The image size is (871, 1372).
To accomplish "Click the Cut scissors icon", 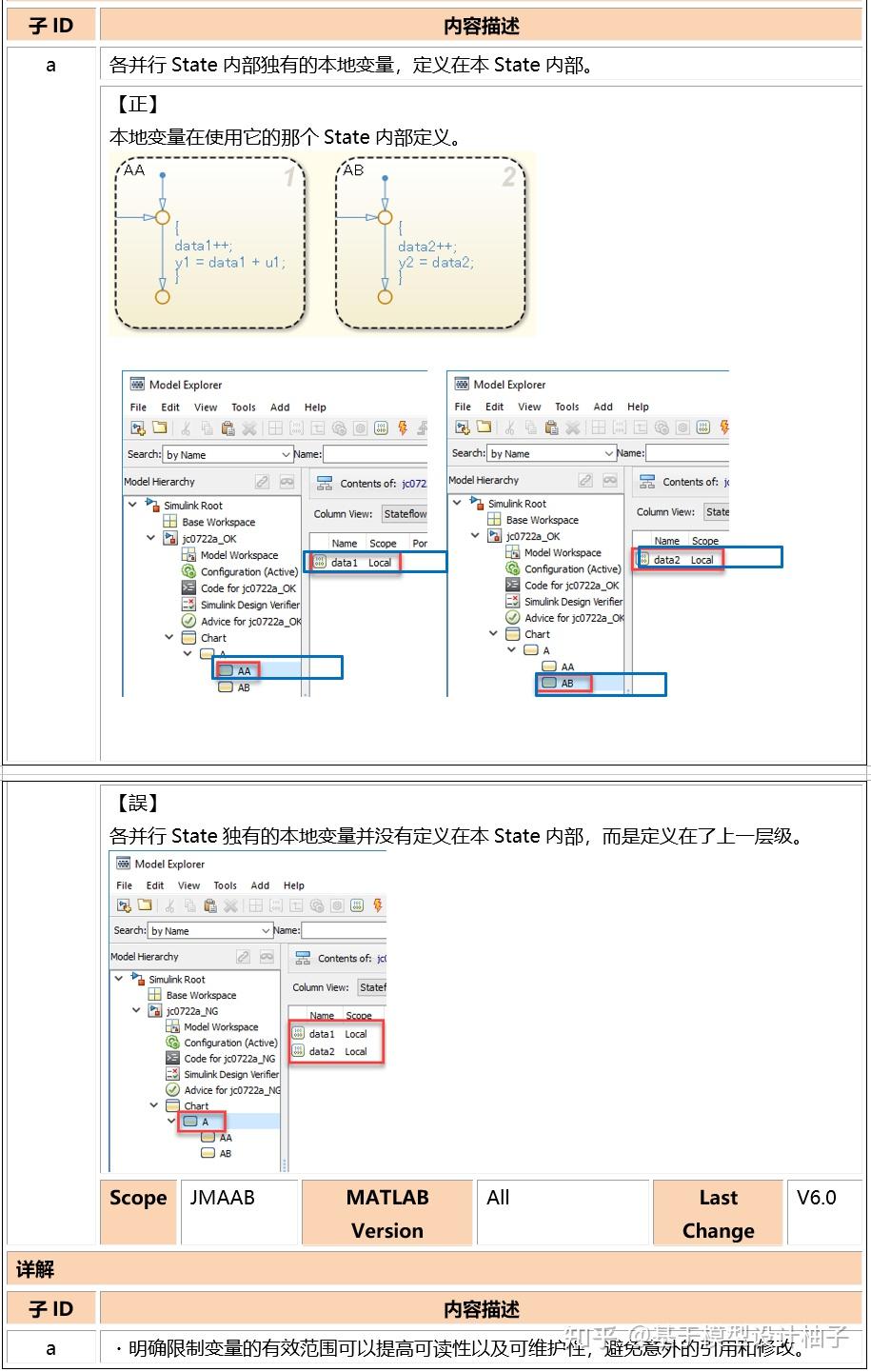I will pos(187,428).
